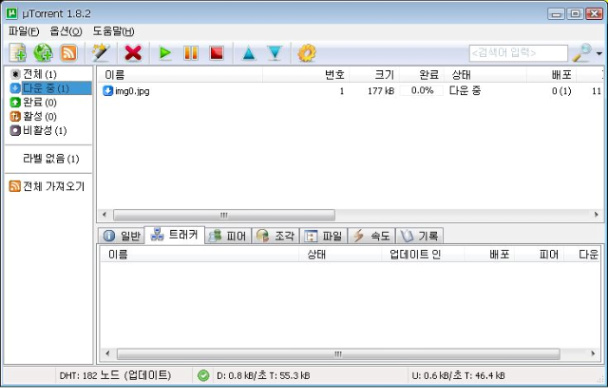Move torrent up the queue arrow
Image resolution: width=608 pixels, height=388 pixels.
point(249,53)
